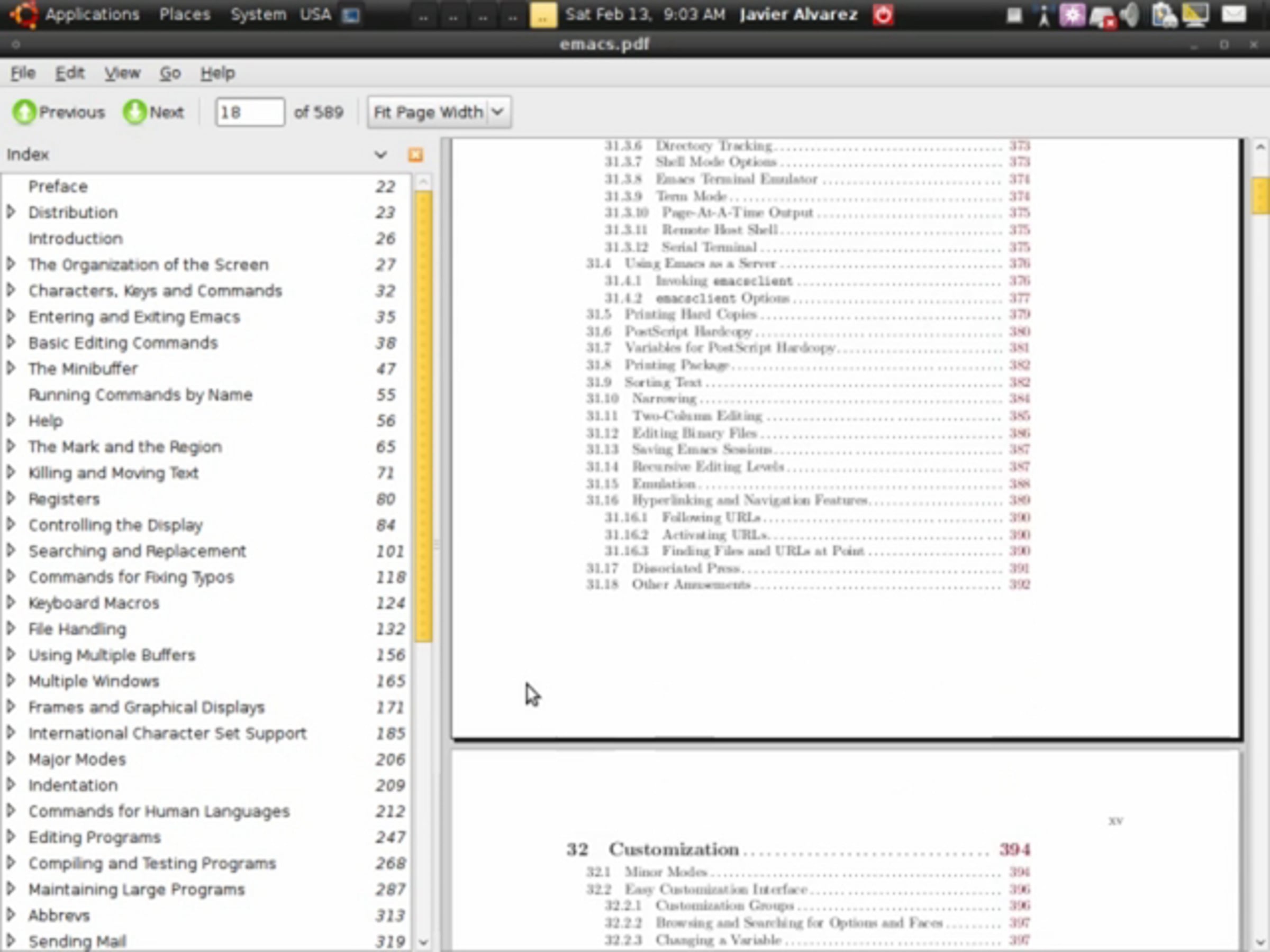Click the terminal launcher icon beside USA

point(351,15)
